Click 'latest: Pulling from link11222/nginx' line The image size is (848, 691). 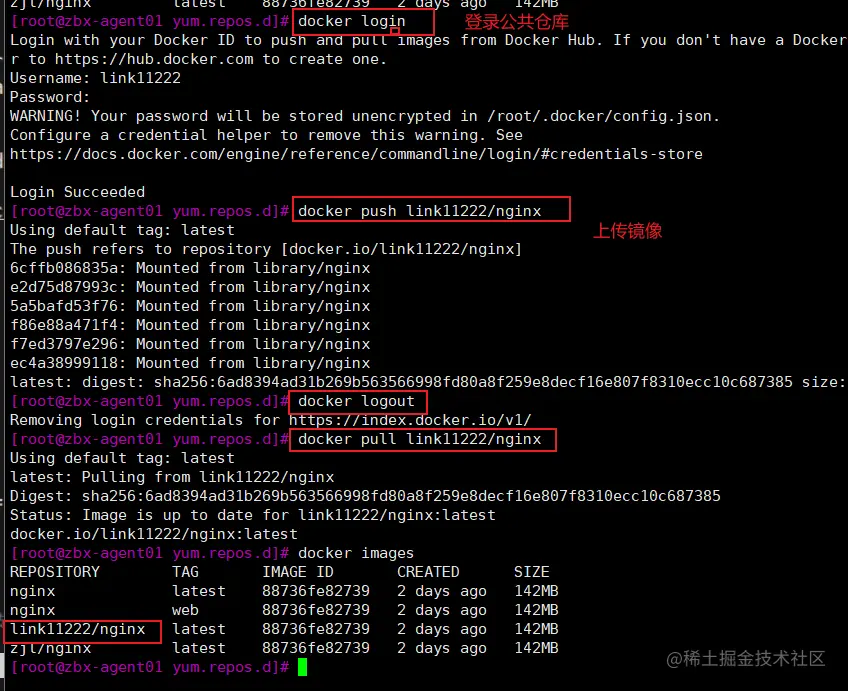[x=172, y=477]
